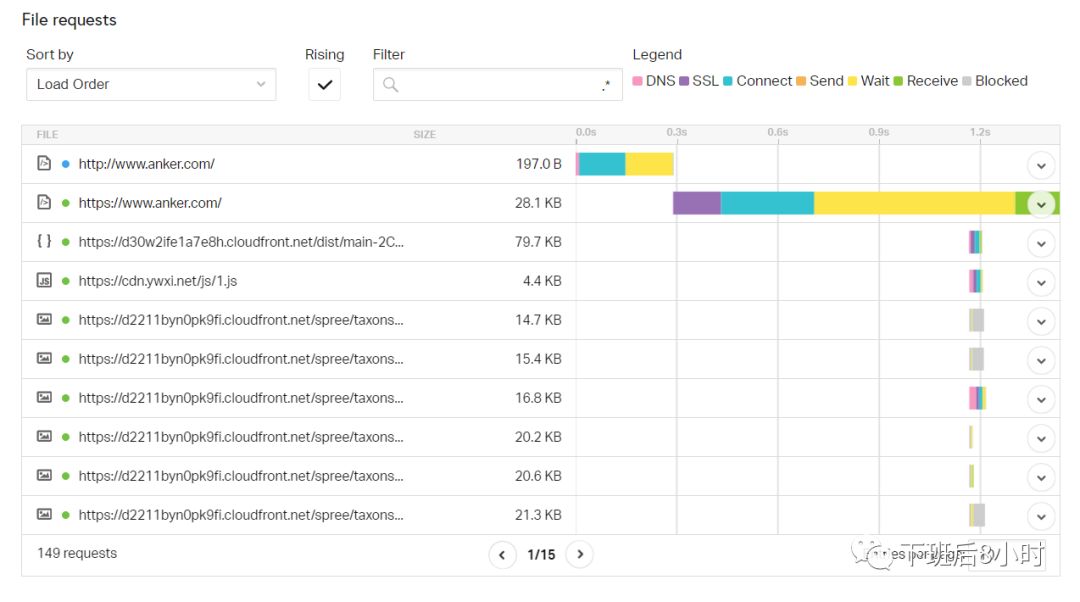Click the document icon for http://www.anker.com/

[44, 164]
